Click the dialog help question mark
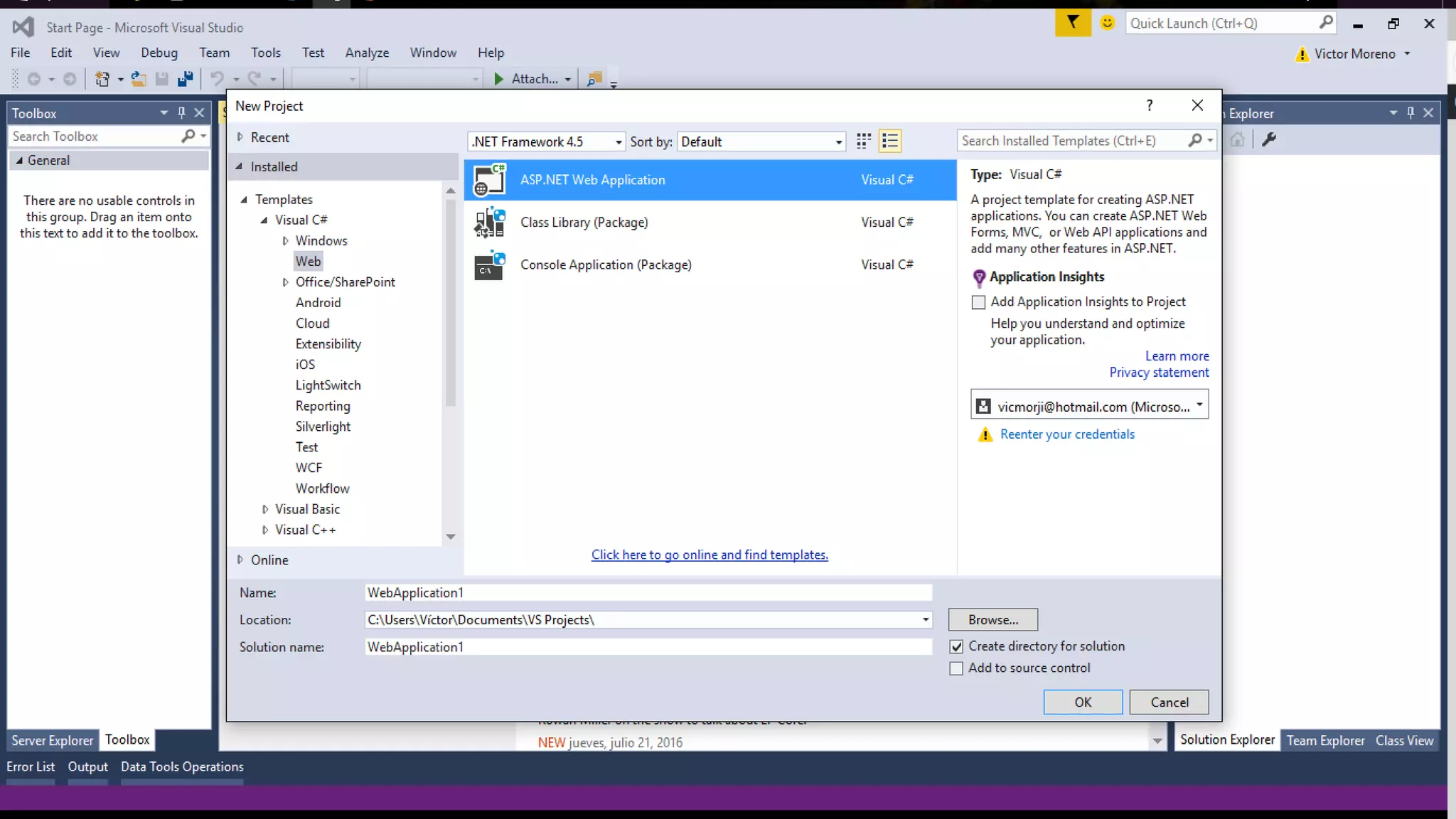This screenshot has height=819, width=1456. click(x=1150, y=105)
